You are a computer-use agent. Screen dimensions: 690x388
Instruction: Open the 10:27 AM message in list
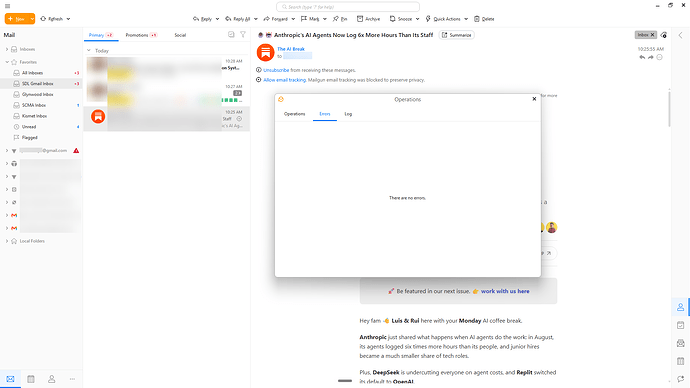(x=167, y=94)
